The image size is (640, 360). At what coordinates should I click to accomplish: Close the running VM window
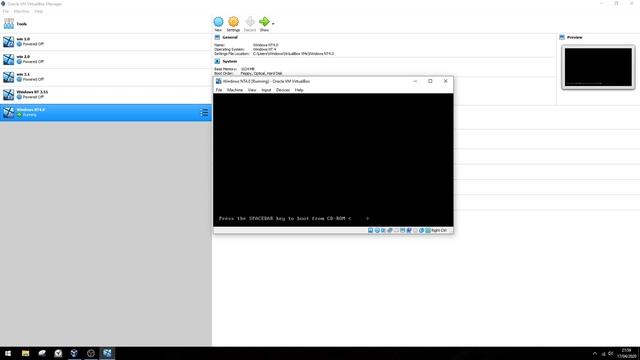click(445, 81)
